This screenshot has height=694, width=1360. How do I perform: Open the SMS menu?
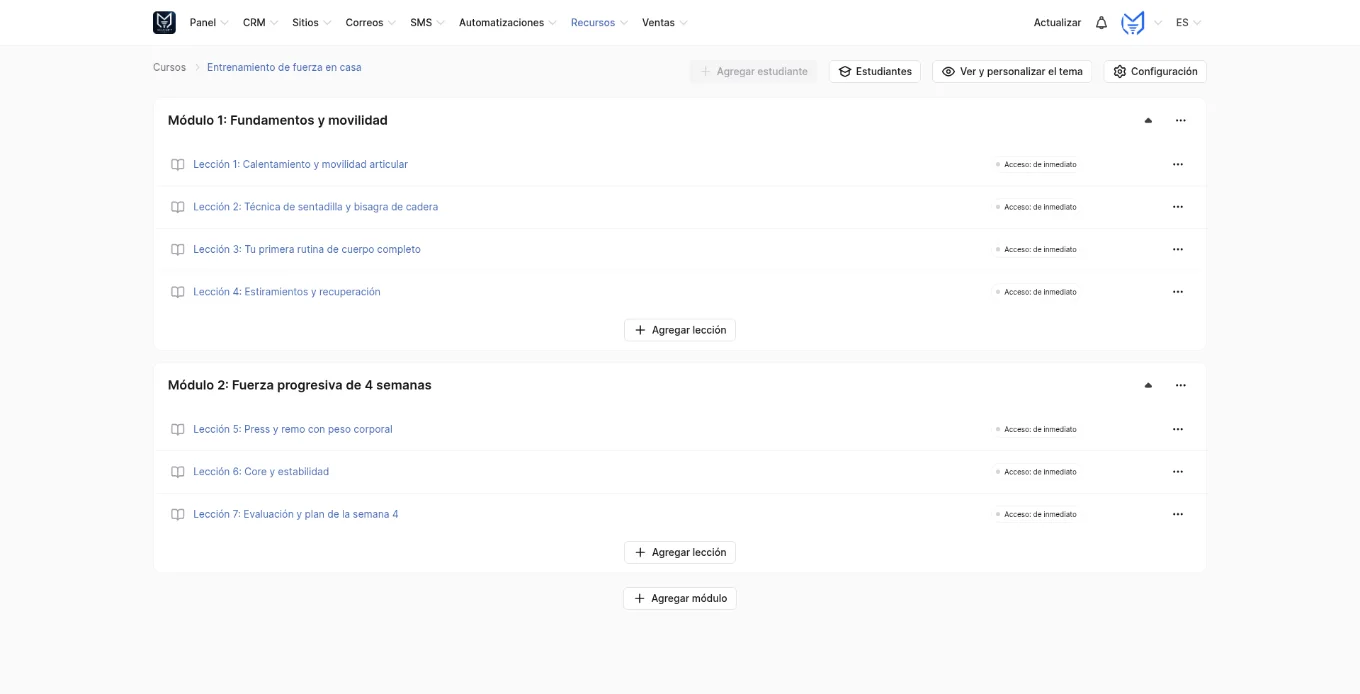coord(428,22)
